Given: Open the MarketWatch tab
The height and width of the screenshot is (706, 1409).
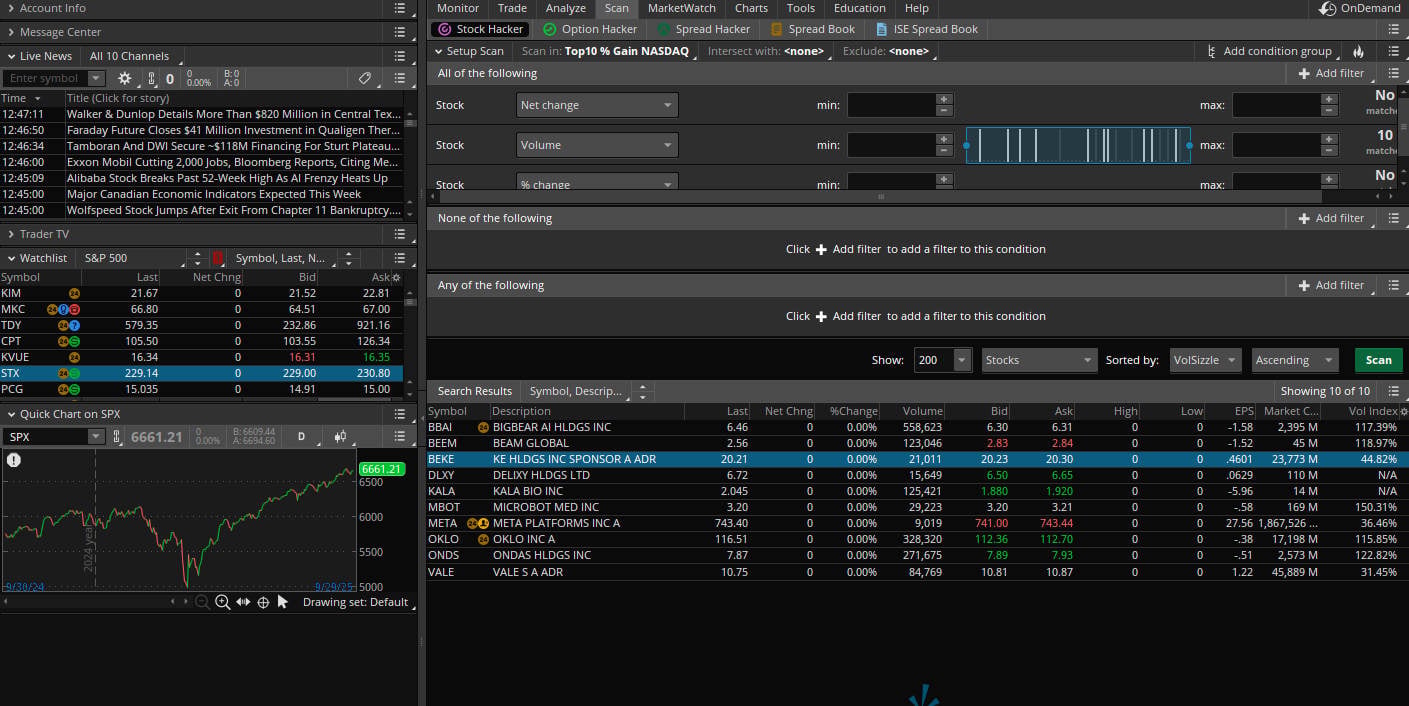Looking at the screenshot, I should point(681,8).
